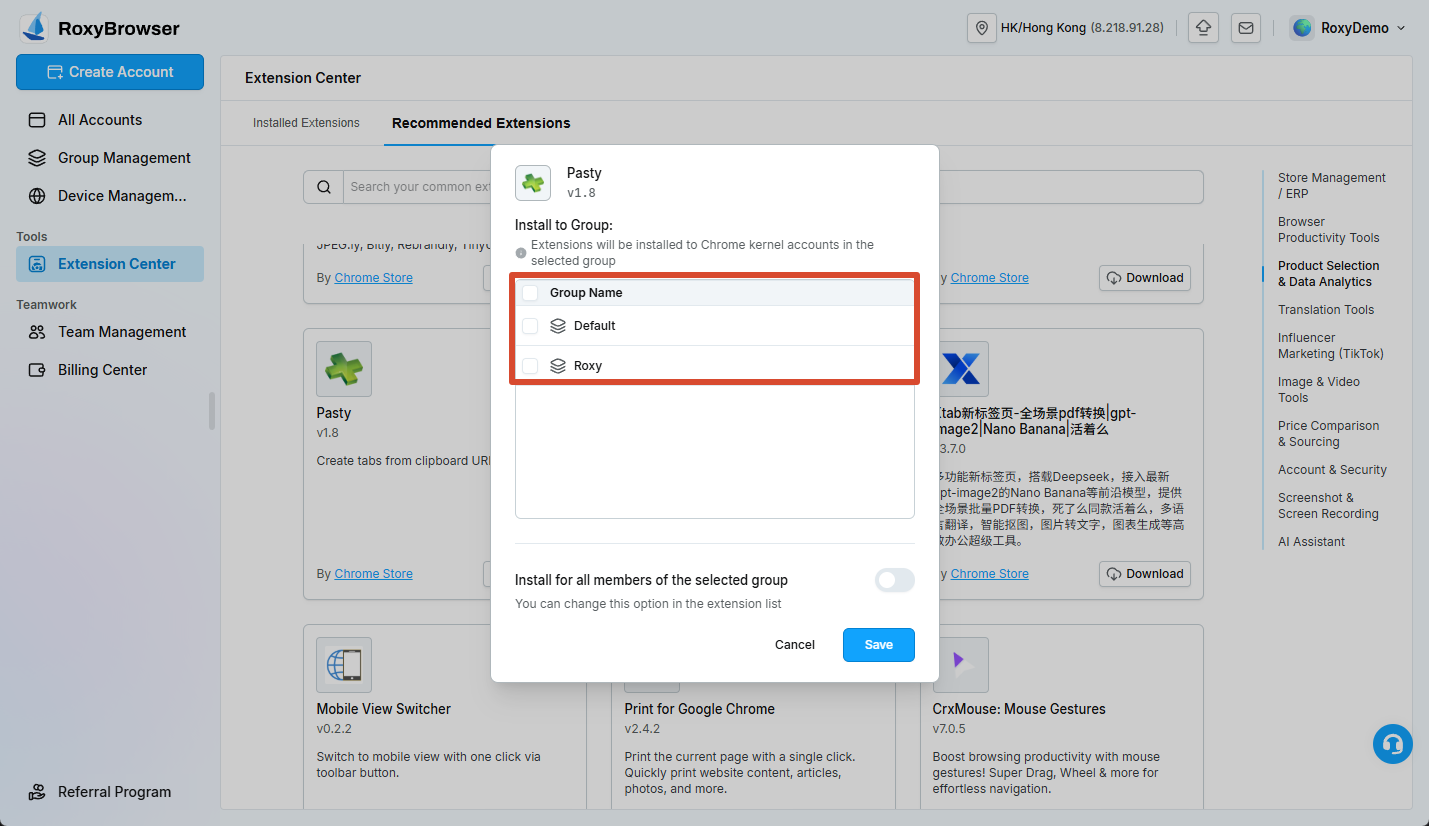Open Chrome Store link on top-left card

coord(373,278)
